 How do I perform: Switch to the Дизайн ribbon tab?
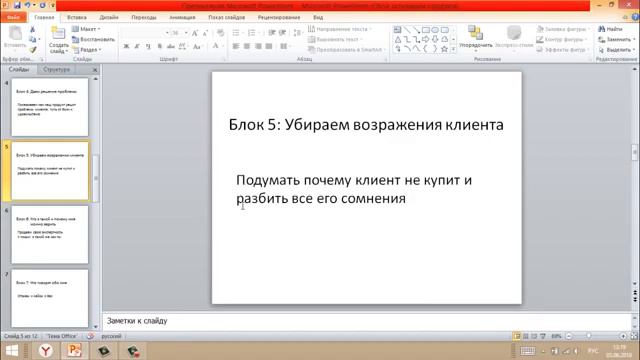(x=109, y=18)
